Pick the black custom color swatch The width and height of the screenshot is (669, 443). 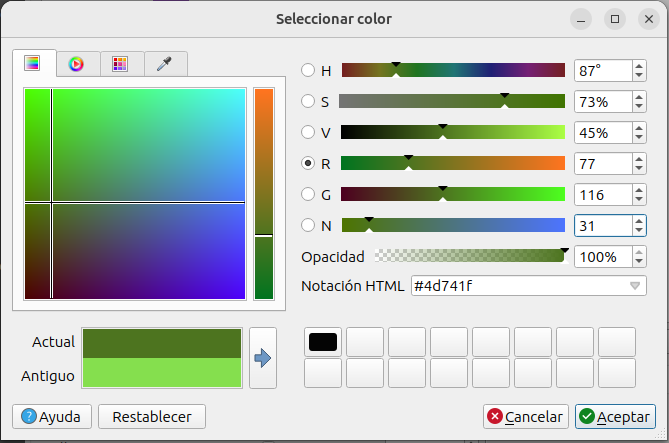pyautogui.click(x=323, y=342)
